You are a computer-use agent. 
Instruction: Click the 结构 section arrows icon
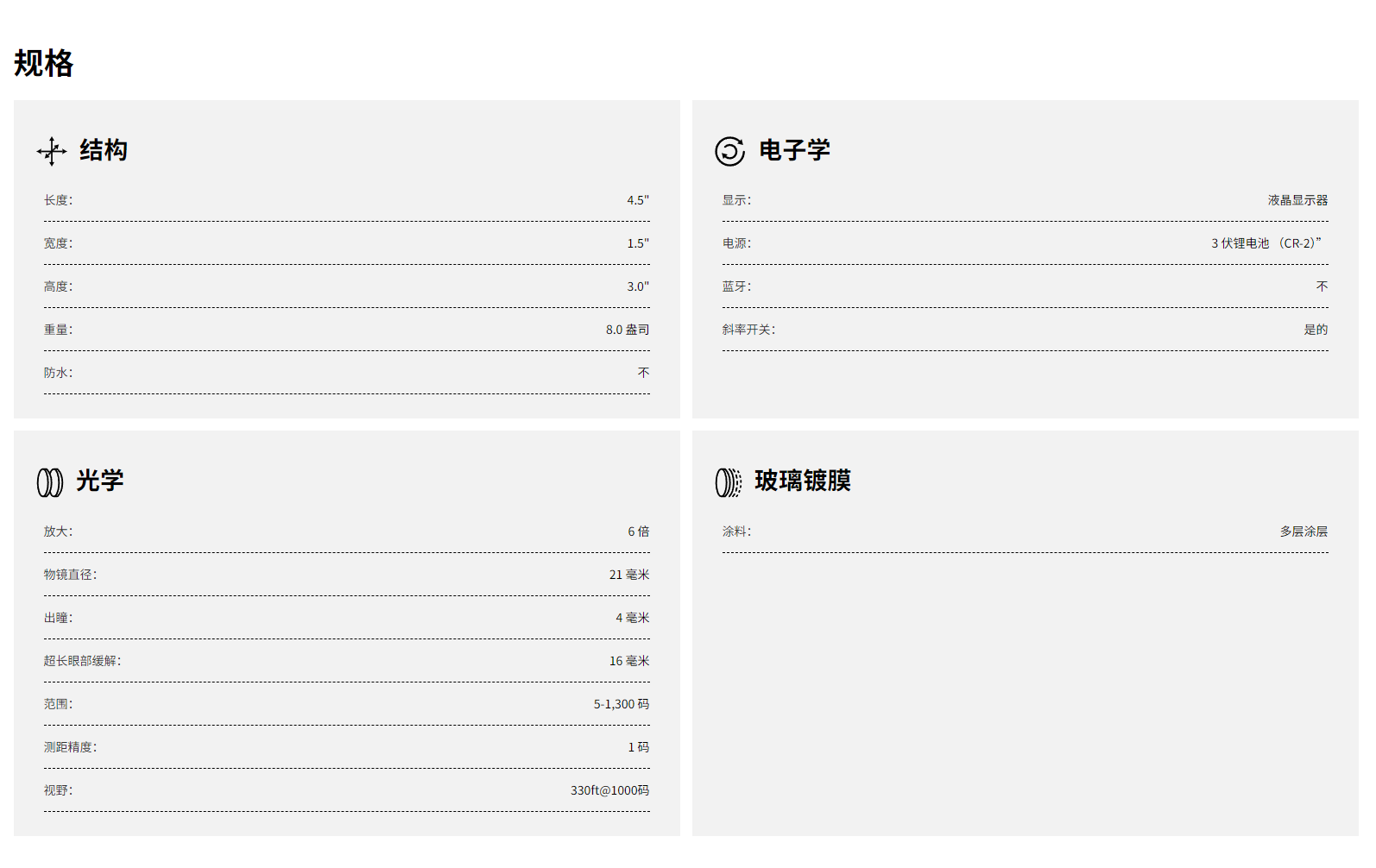(52, 151)
